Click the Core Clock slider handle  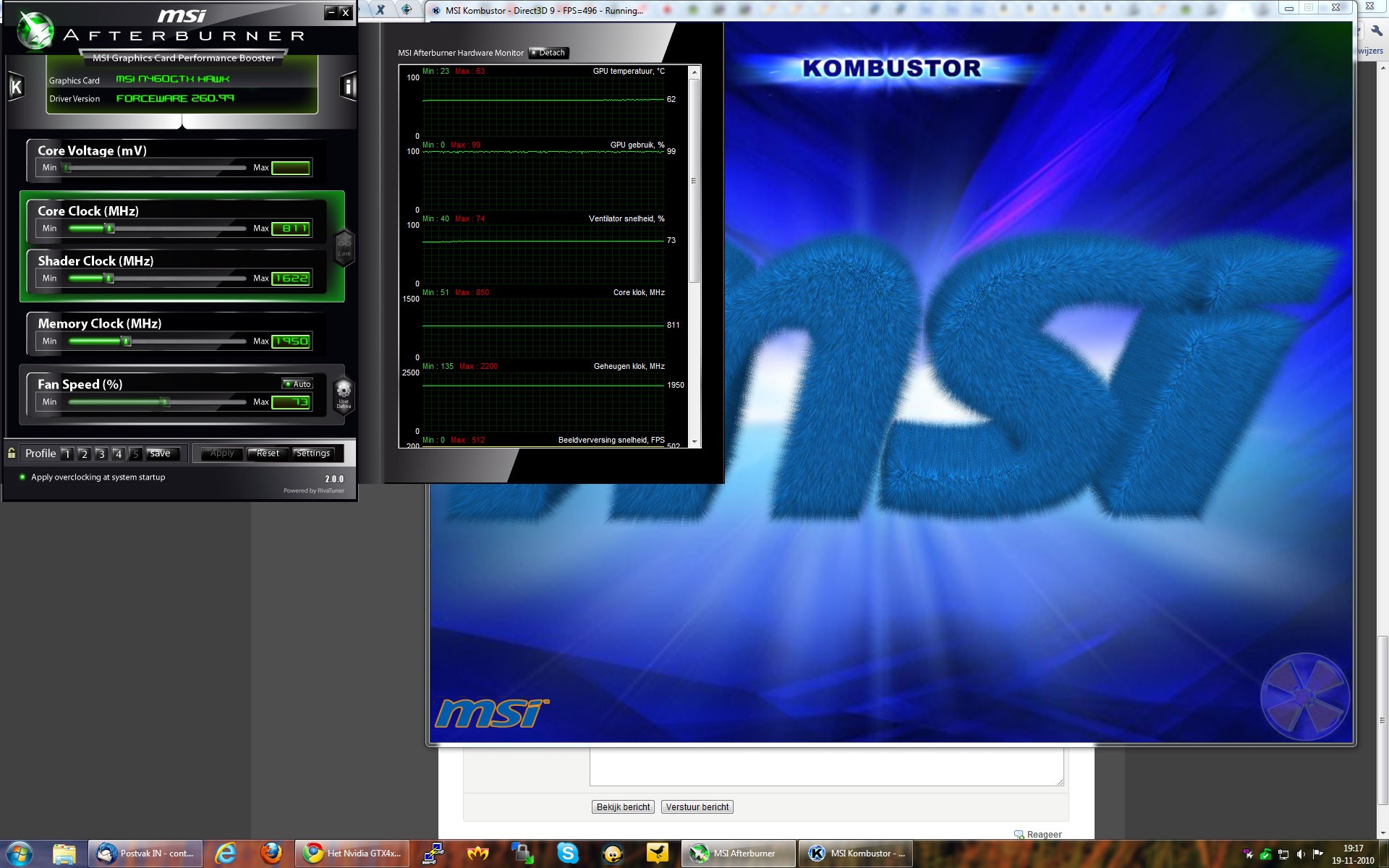110,229
